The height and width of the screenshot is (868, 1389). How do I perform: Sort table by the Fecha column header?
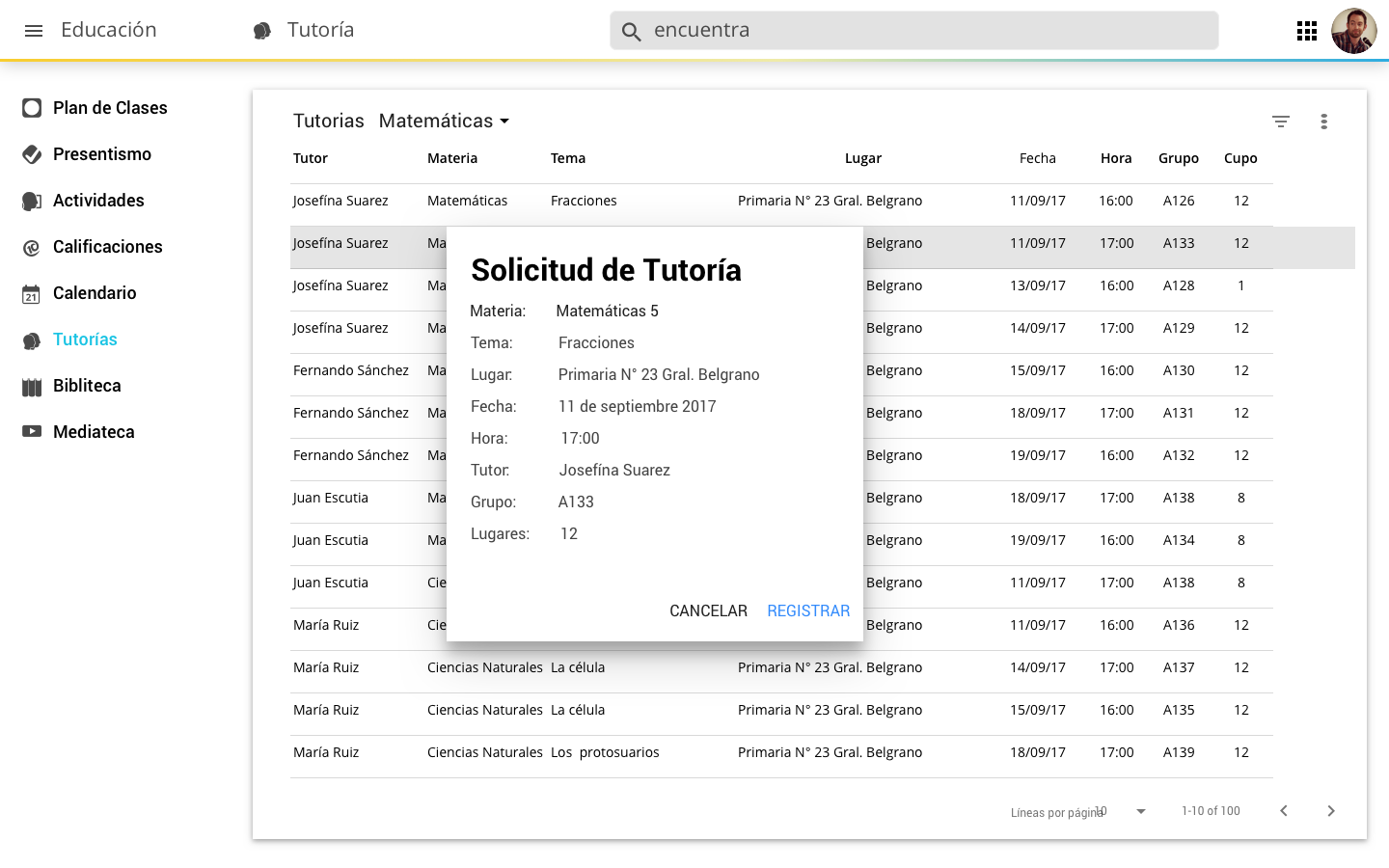coord(1037,158)
